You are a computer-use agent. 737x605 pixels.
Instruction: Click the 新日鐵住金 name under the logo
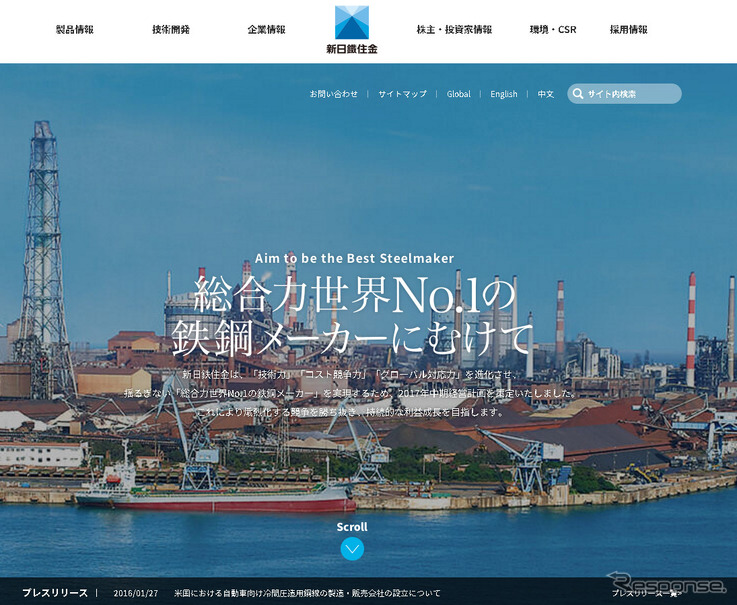[352, 48]
